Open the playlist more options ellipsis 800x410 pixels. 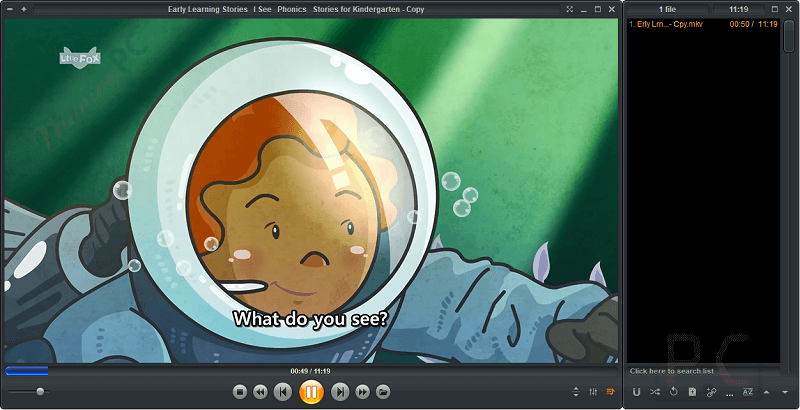730,394
